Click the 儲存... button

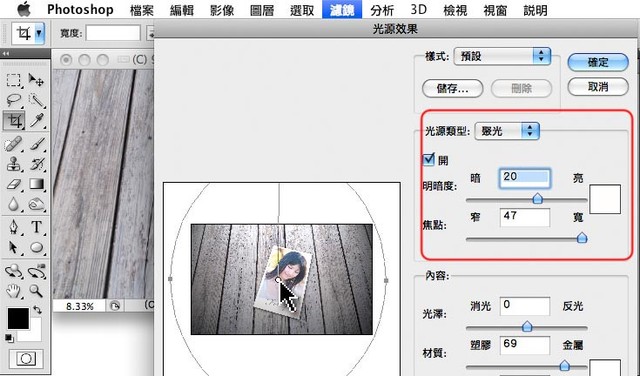tap(453, 88)
